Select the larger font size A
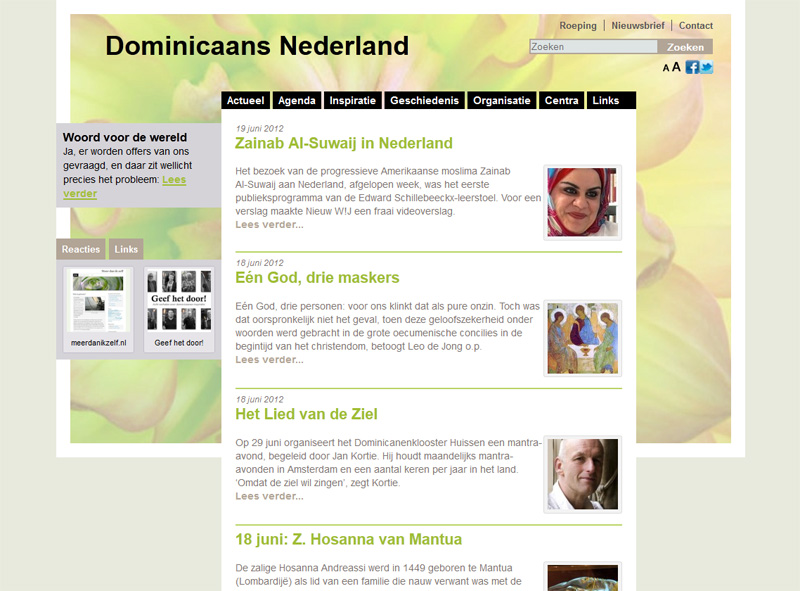The image size is (800, 591). click(x=676, y=67)
